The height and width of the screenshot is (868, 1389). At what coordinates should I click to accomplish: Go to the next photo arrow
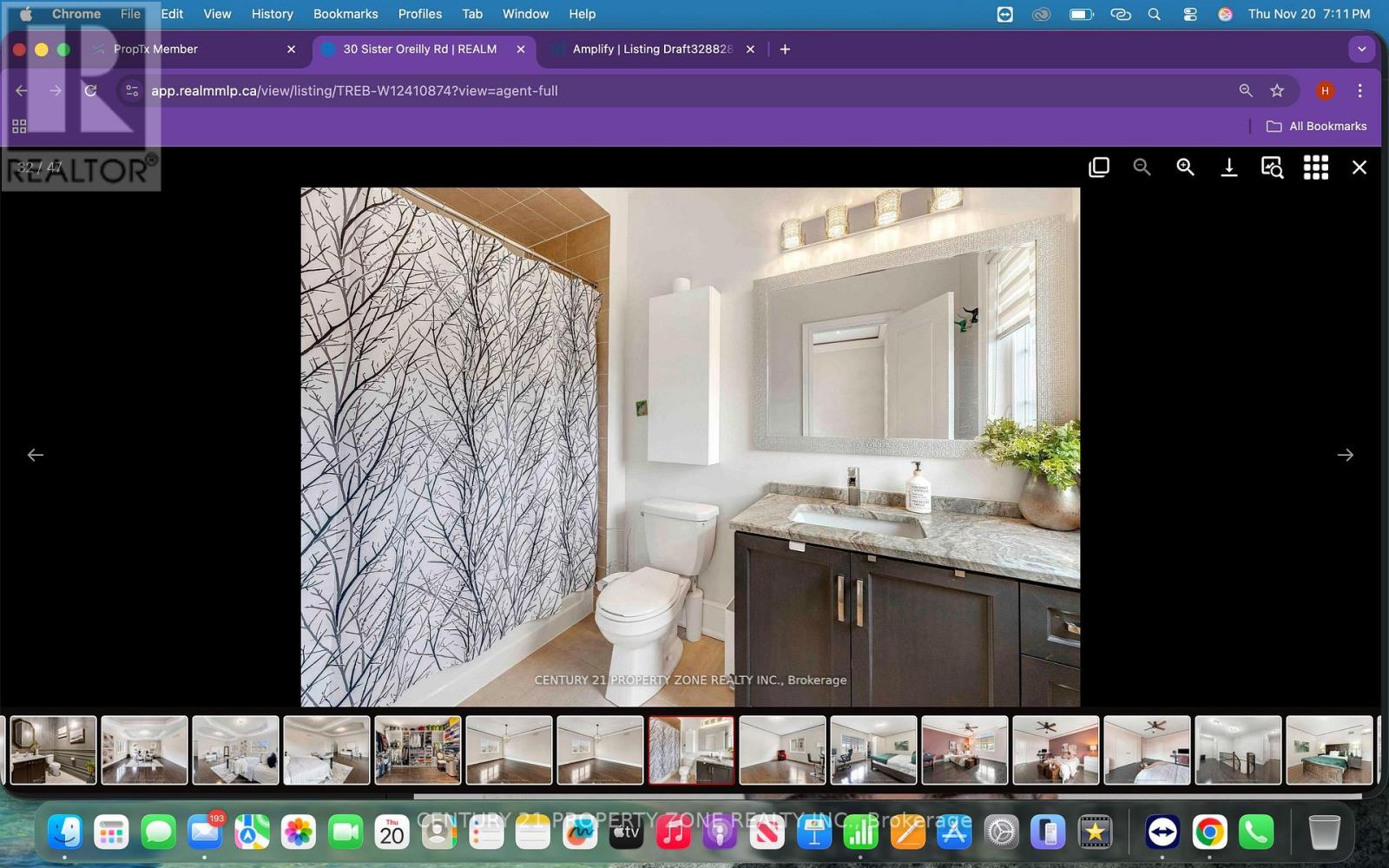tap(1345, 455)
